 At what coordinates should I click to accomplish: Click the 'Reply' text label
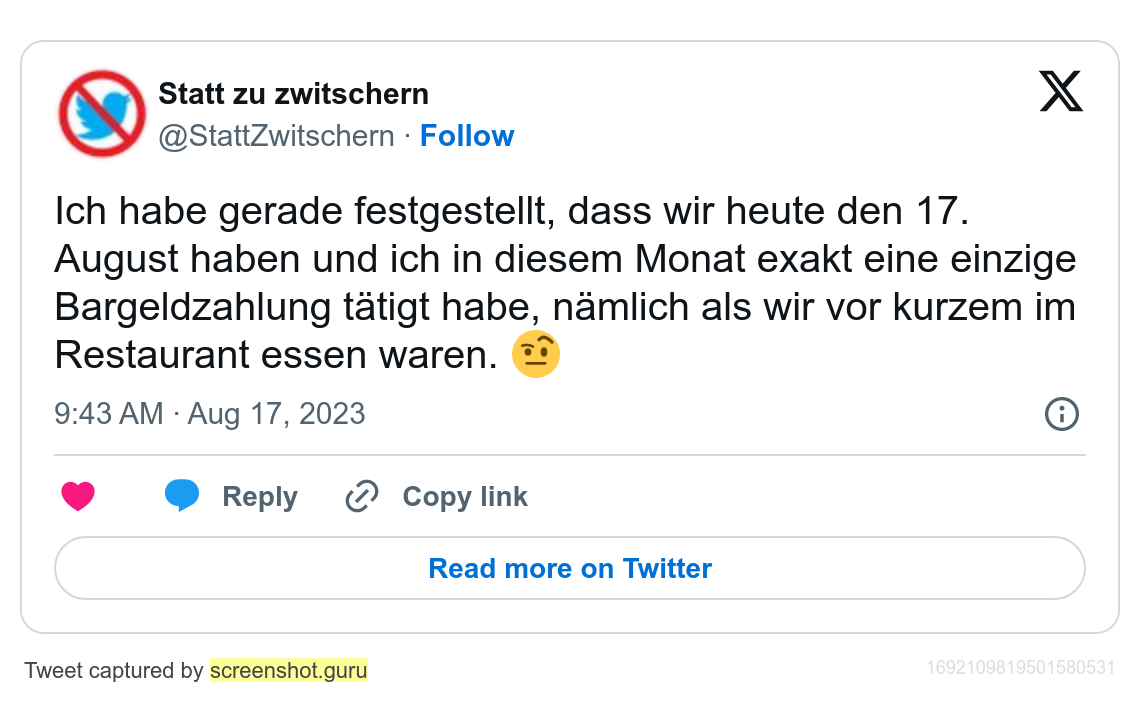tap(260, 497)
